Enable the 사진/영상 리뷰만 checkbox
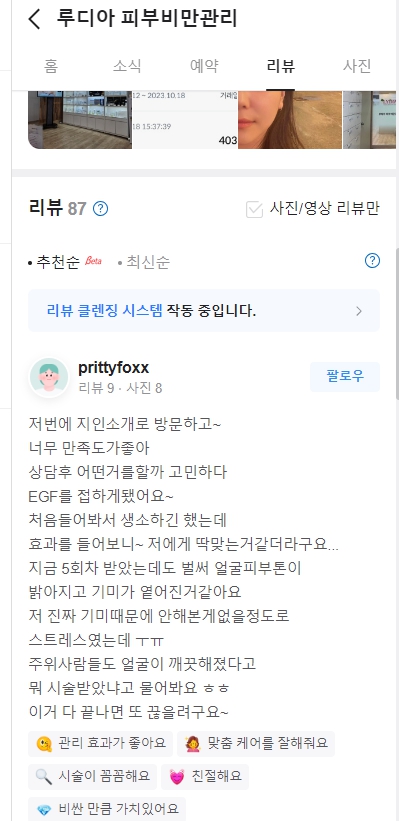The image size is (399, 821). [254, 209]
